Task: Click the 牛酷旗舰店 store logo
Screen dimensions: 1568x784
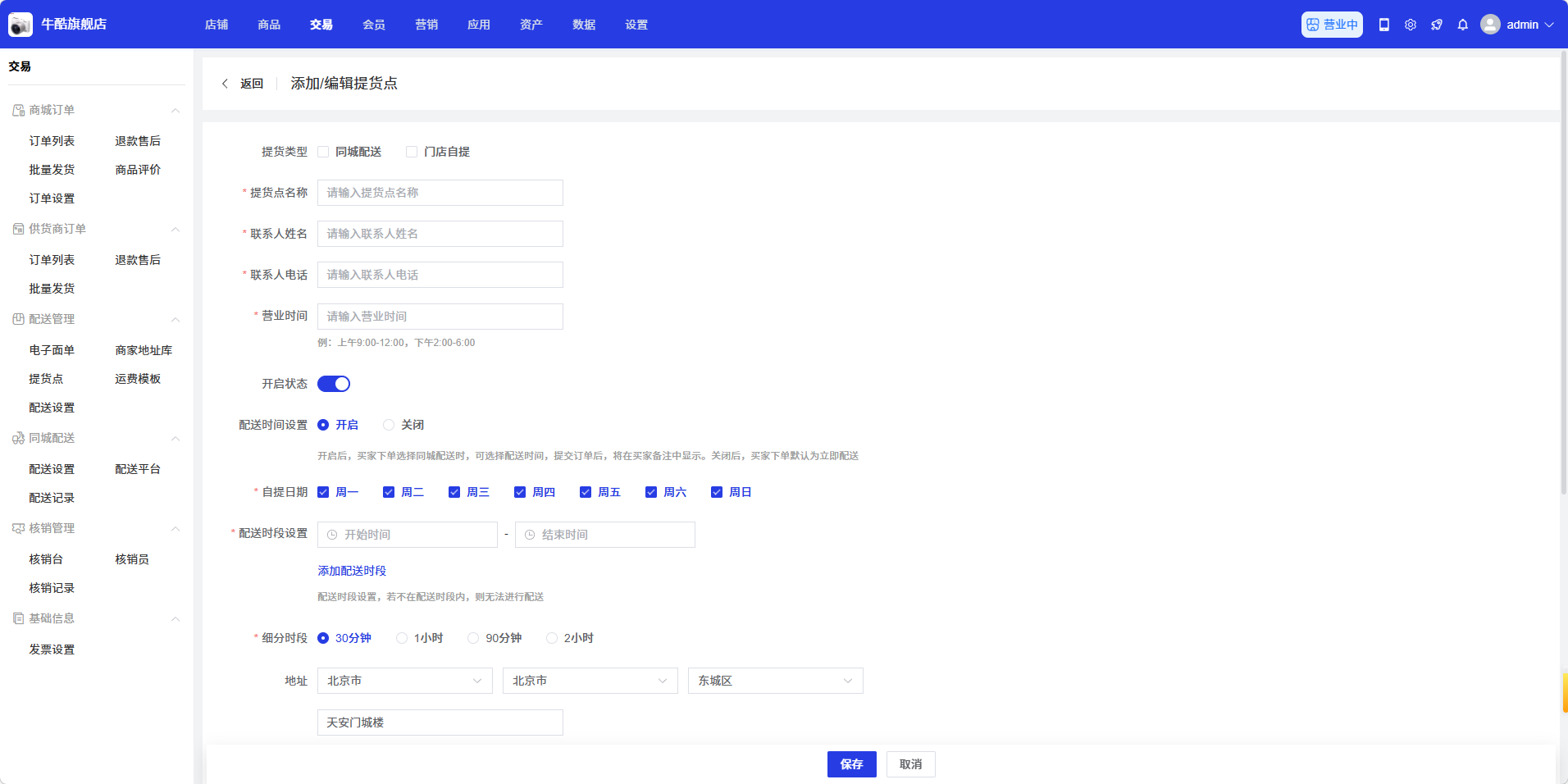Action: click(x=21, y=25)
